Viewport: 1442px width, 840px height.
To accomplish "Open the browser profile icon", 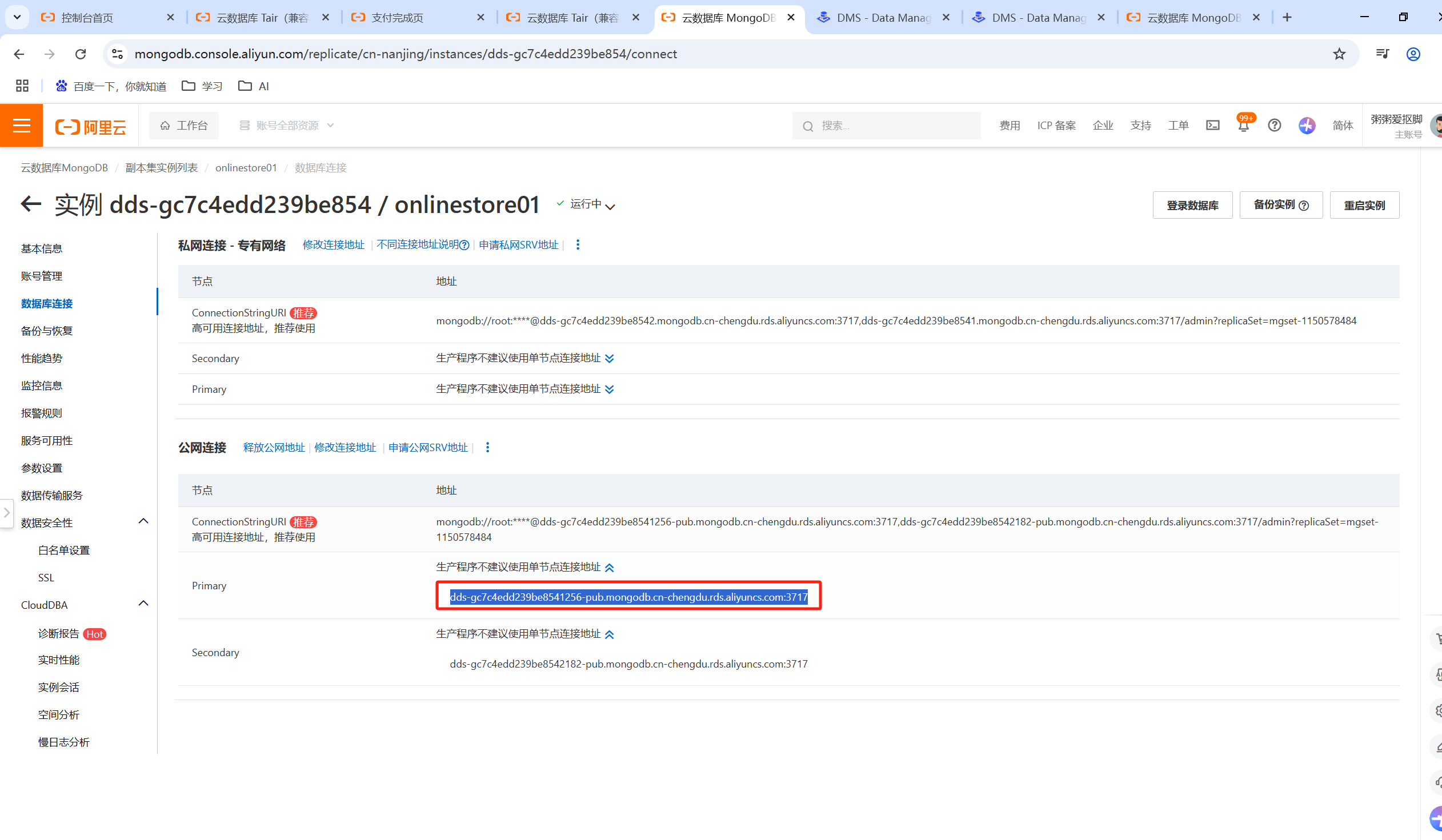I will [1413, 54].
